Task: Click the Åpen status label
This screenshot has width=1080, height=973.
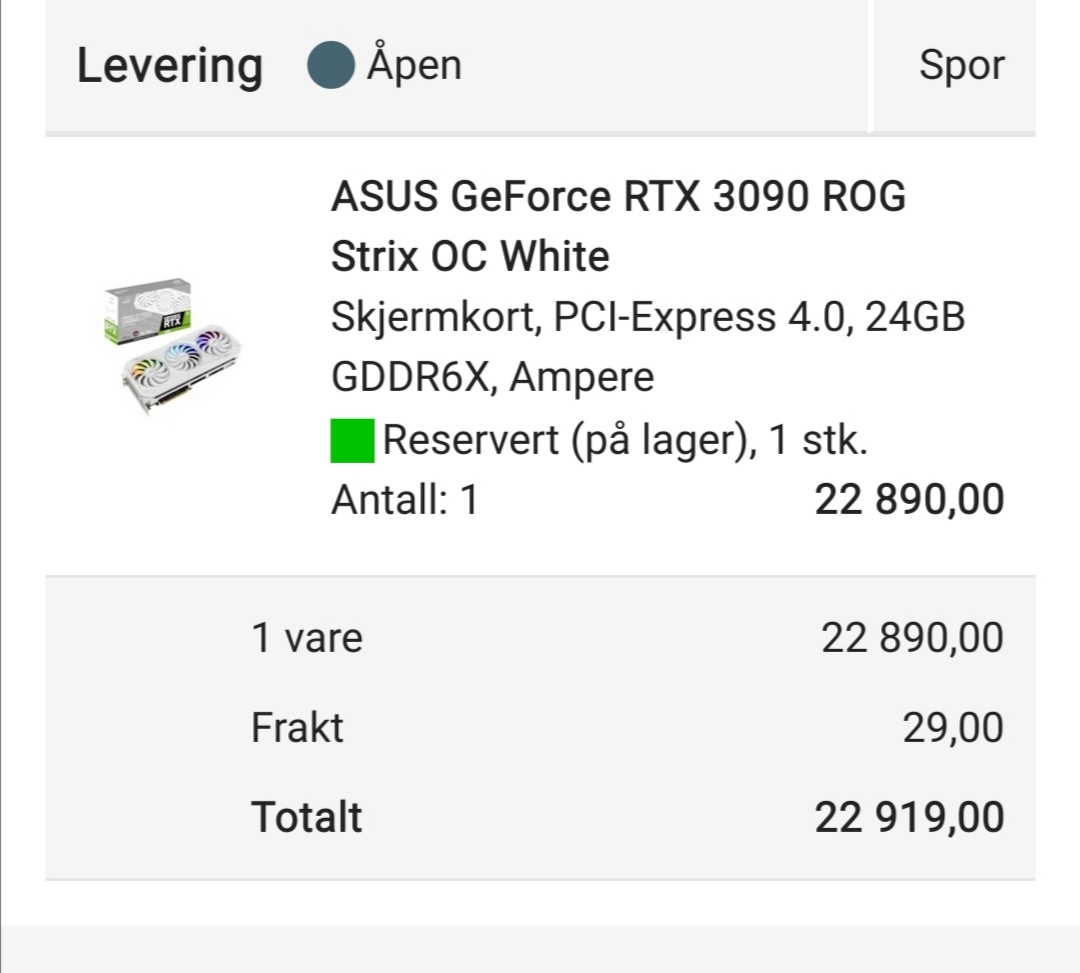Action: click(414, 64)
